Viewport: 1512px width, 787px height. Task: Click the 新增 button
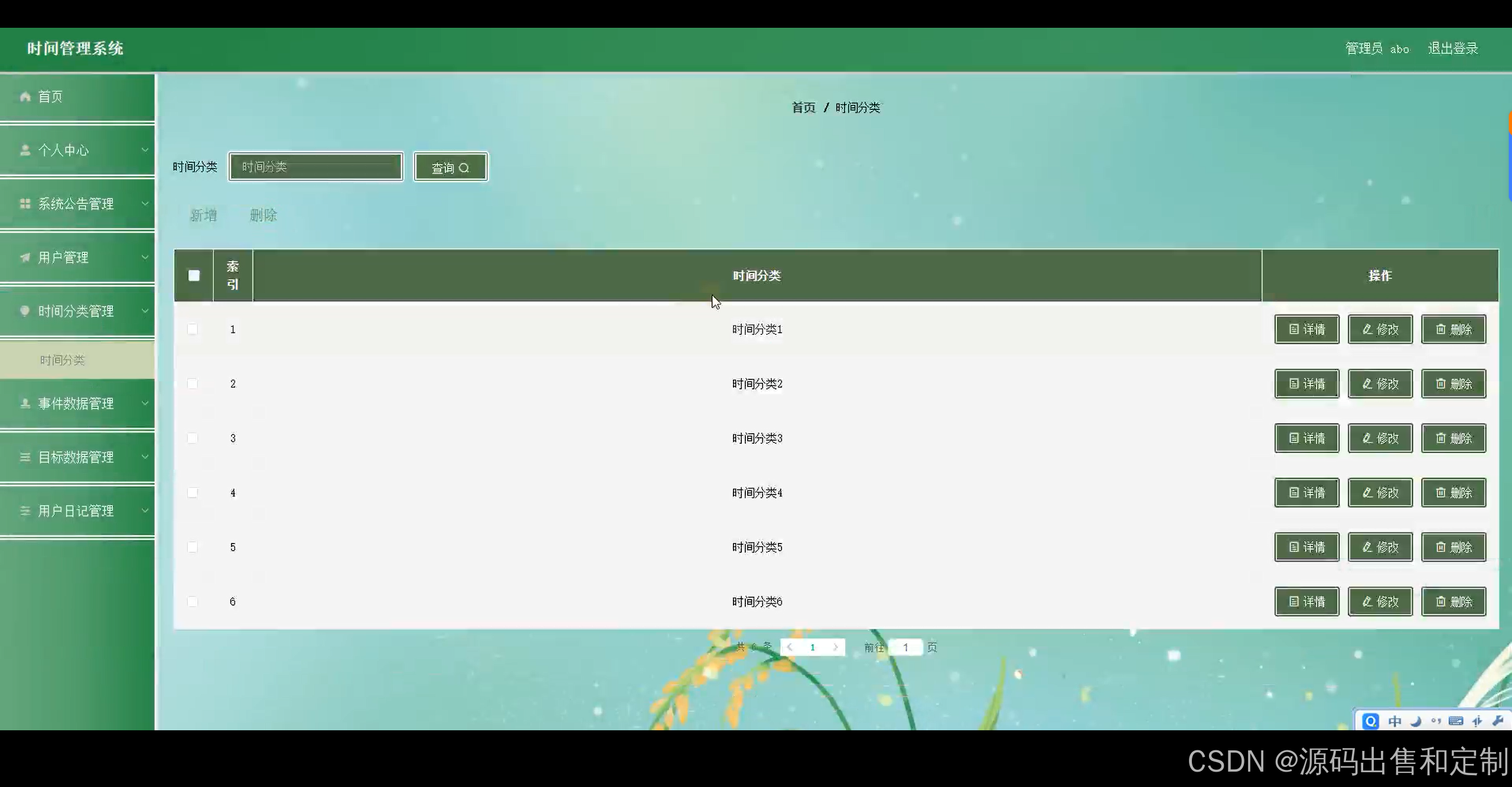[203, 215]
